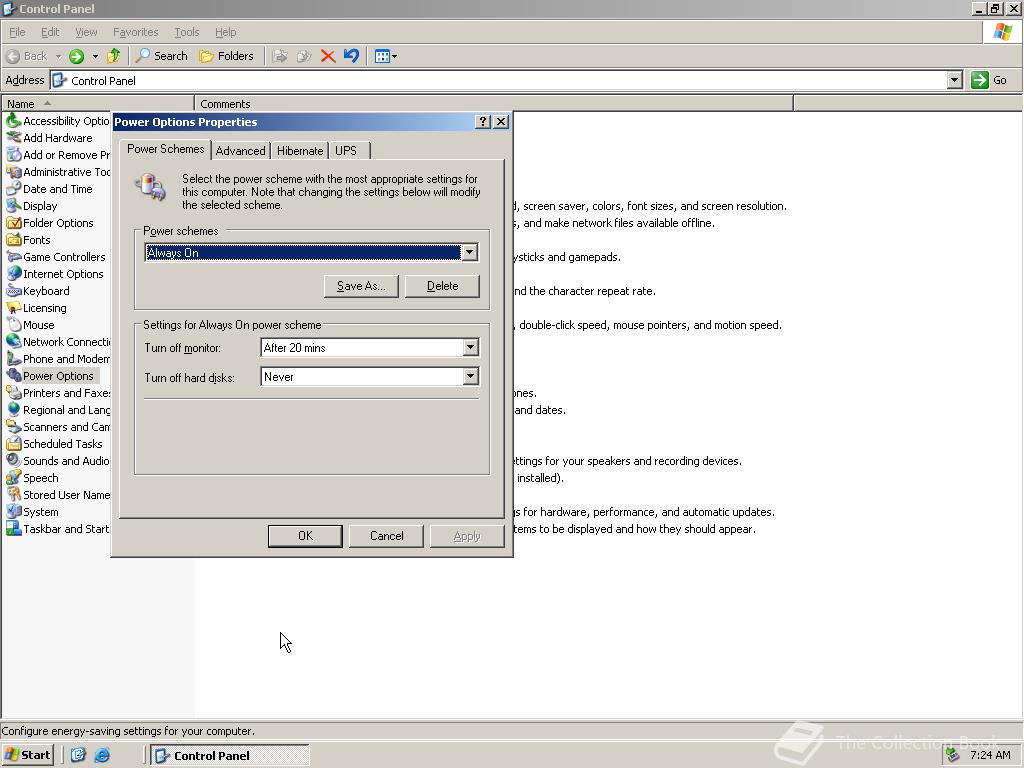Image resolution: width=1024 pixels, height=768 pixels.
Task: Select the System icon
Action: point(14,511)
